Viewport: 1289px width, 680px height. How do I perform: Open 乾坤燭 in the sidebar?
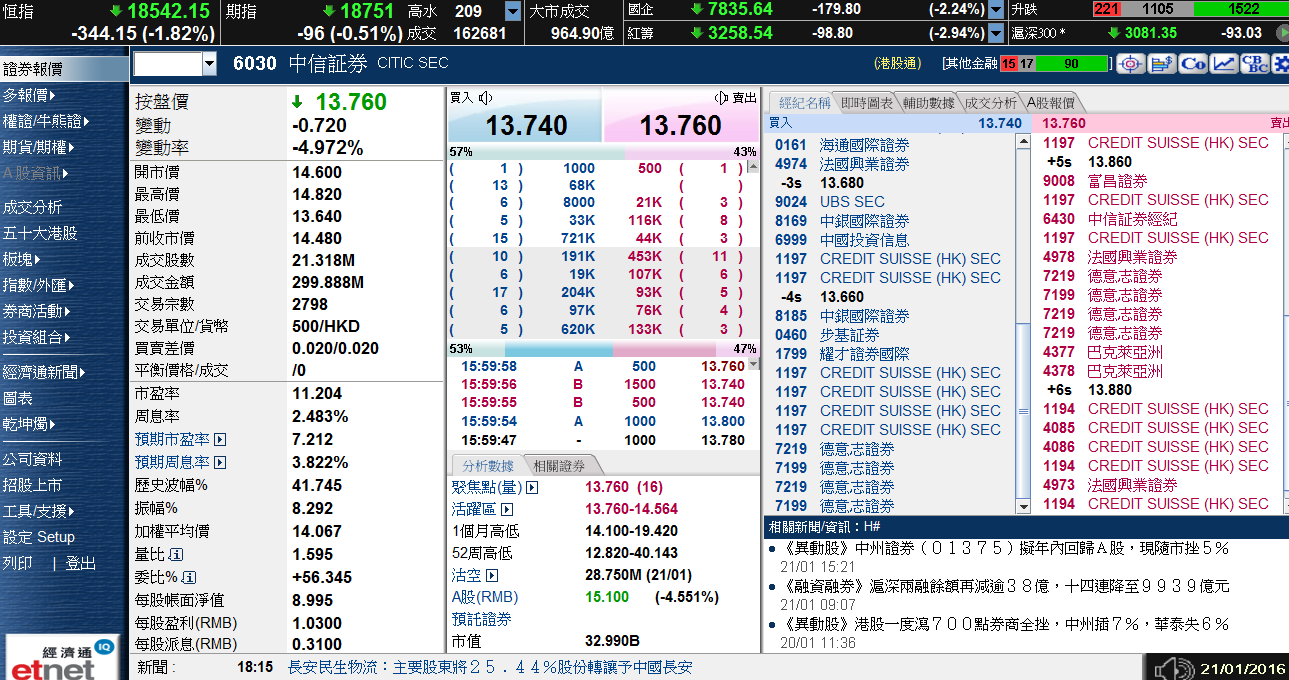click(29, 424)
